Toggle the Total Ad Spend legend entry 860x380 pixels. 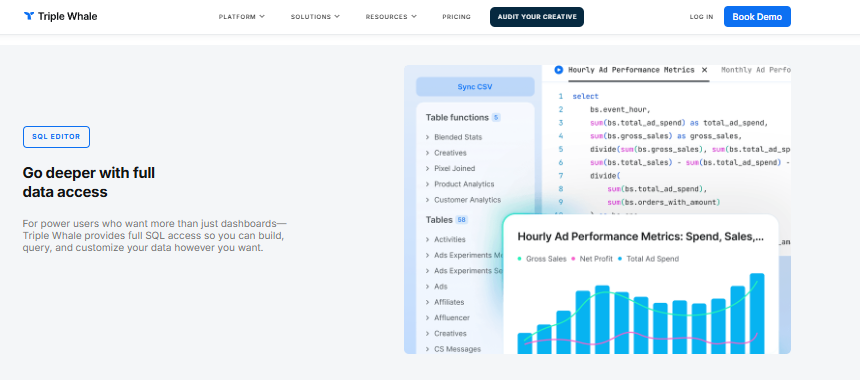click(x=648, y=259)
